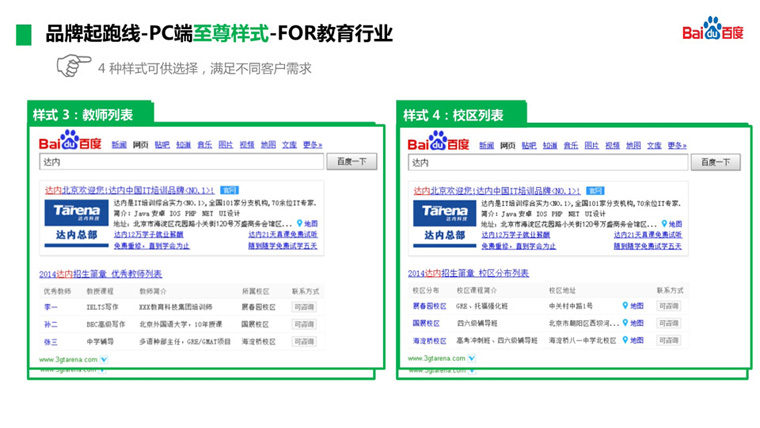Click www.3gtarena.com URL in the campus panel
Image resolution: width=760 pixels, height=428 pixels.
436,359
